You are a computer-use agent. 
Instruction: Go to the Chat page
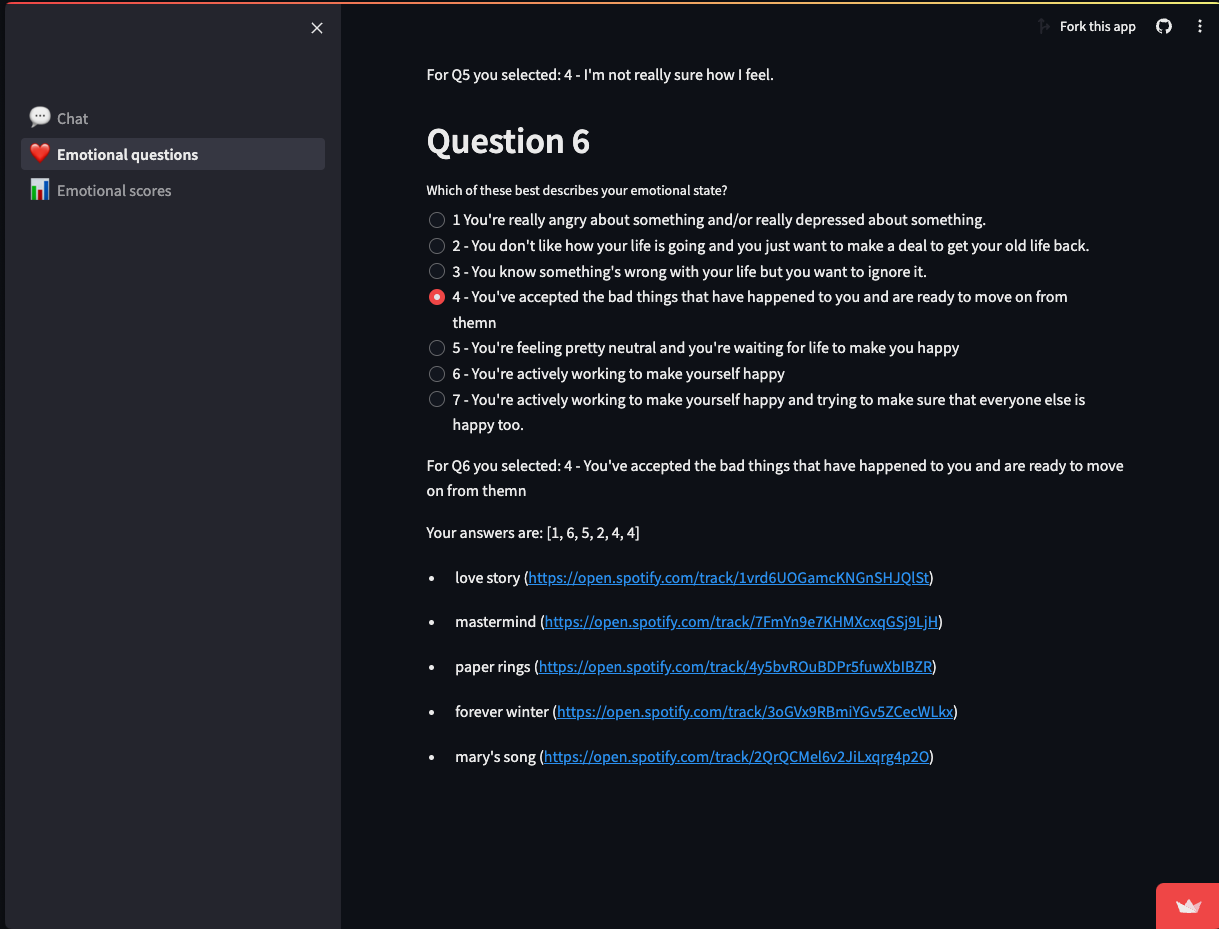click(x=72, y=118)
